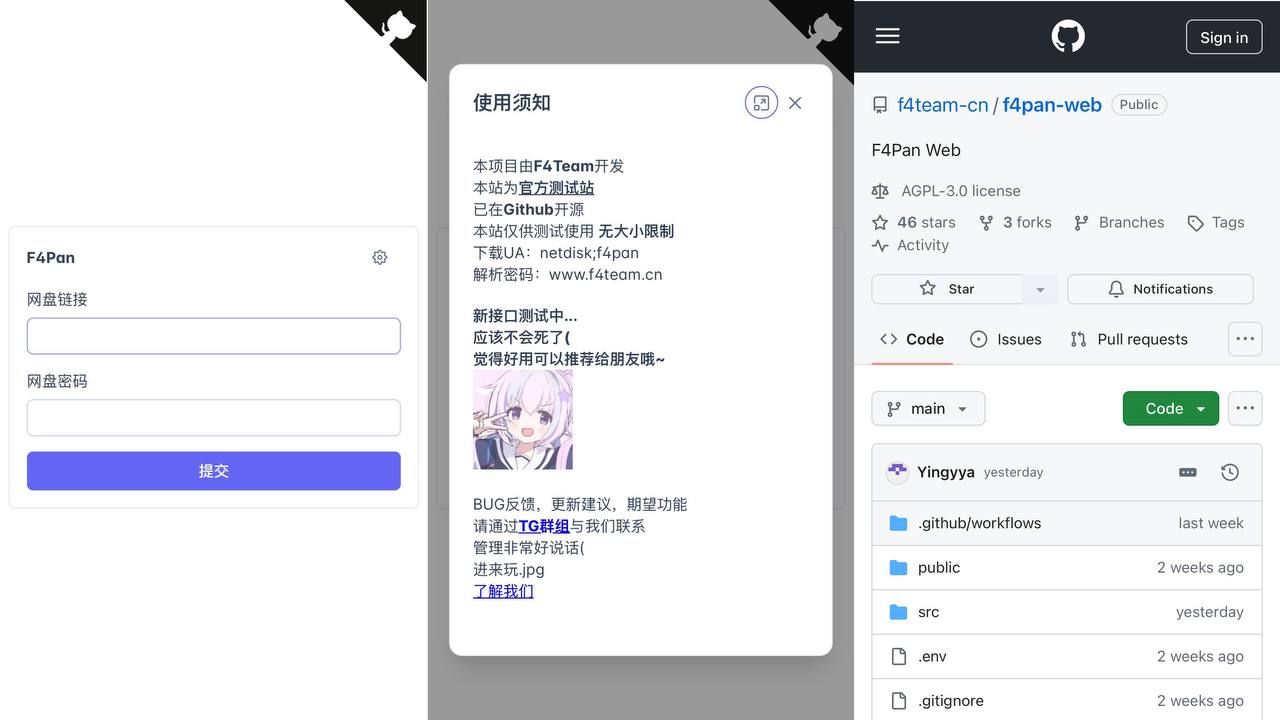Open commit history clock icon
The width and height of the screenshot is (1280, 720).
(1230, 472)
